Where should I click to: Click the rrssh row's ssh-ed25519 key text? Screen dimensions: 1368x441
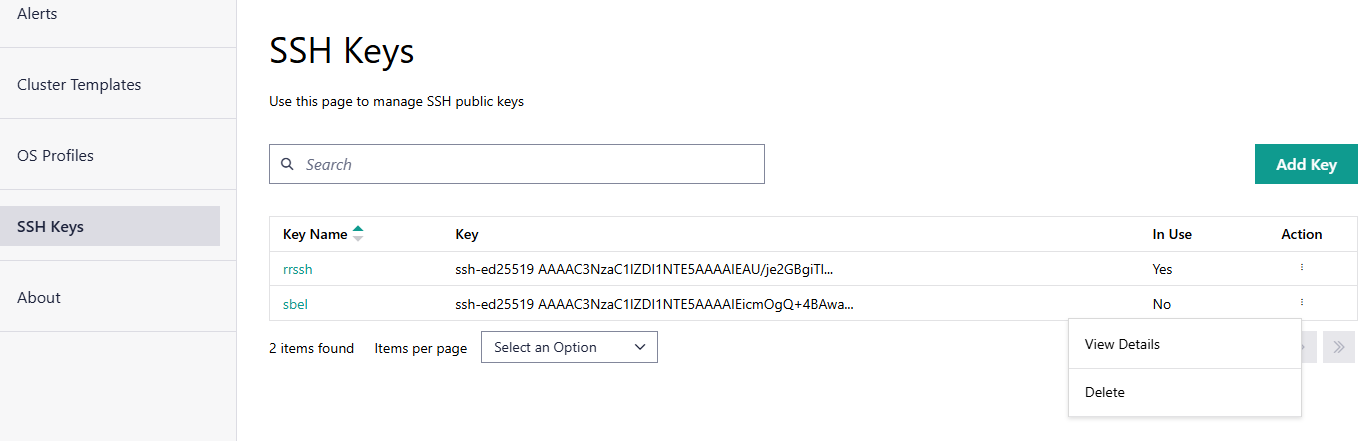pos(643,269)
